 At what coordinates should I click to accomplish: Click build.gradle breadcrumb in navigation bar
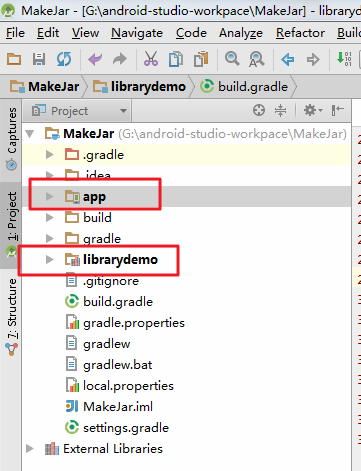coord(244,87)
